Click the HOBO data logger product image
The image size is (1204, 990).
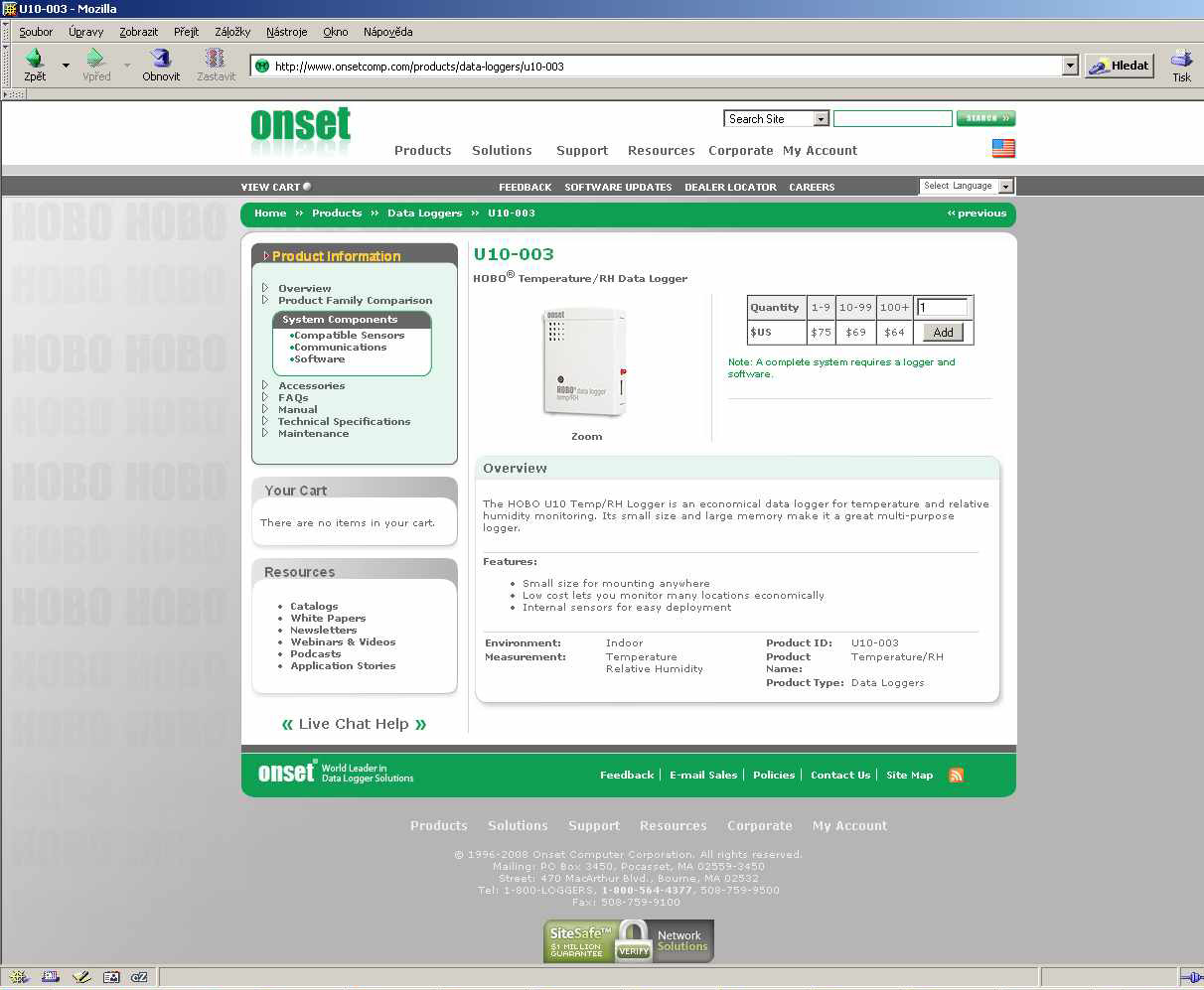(x=585, y=361)
